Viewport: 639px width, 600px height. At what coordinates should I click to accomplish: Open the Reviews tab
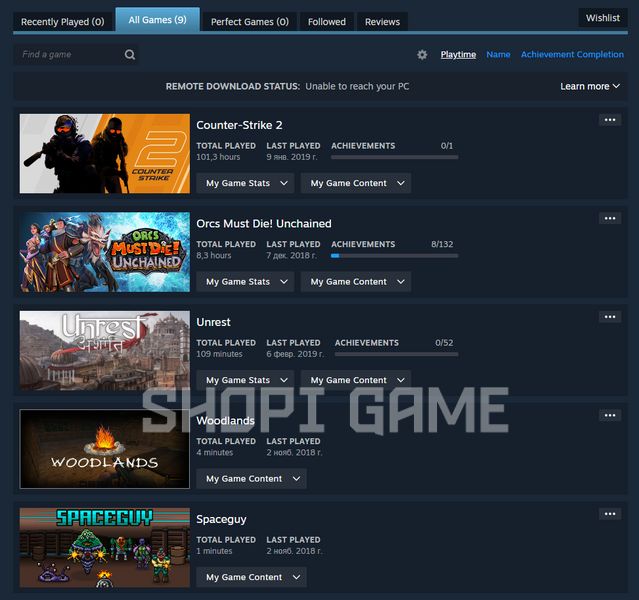pos(382,22)
